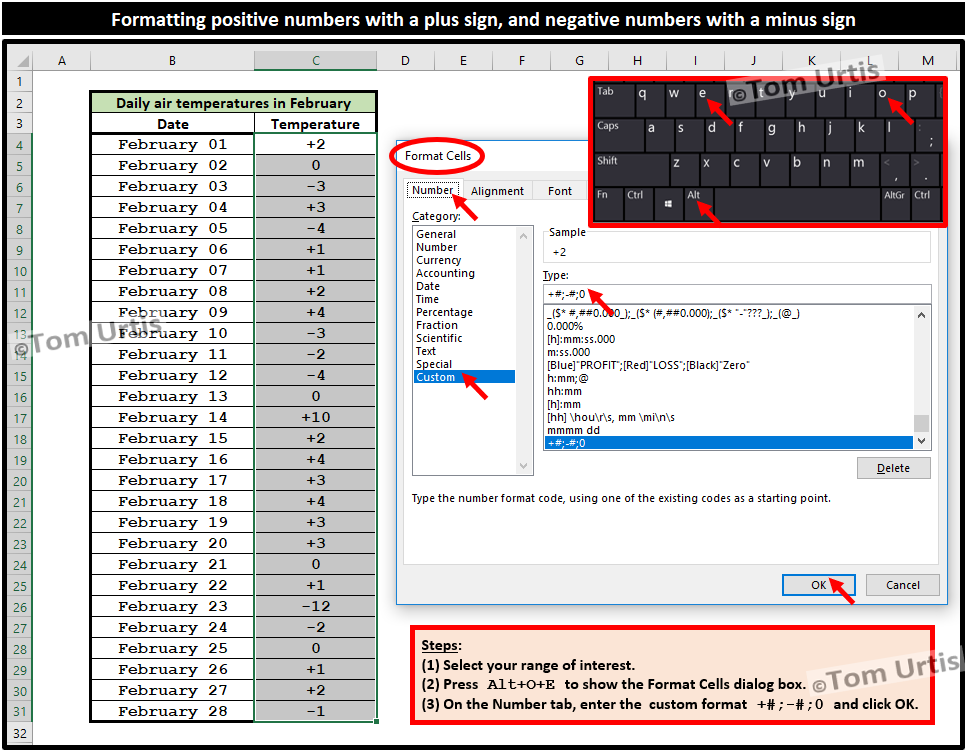Switch to the Alignment tab

tap(497, 191)
